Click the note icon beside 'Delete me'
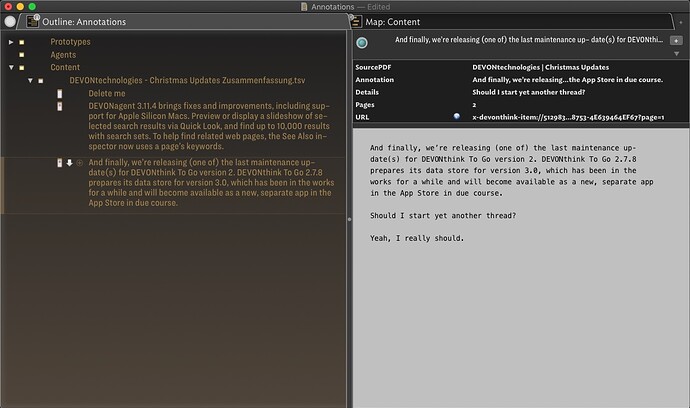Viewport: 690px width, 408px height. coord(59,94)
